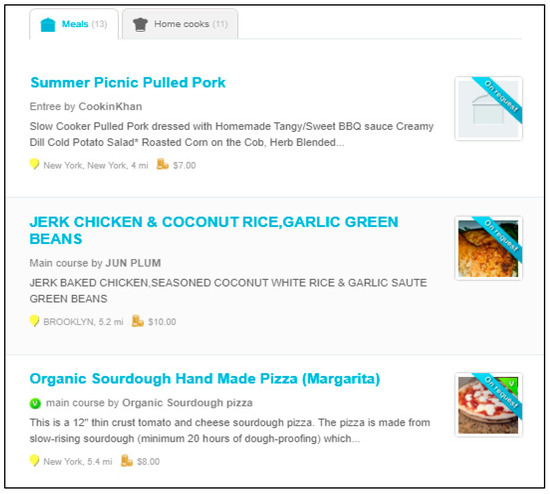Click the margarita pizza photo thumbnail

[488, 405]
